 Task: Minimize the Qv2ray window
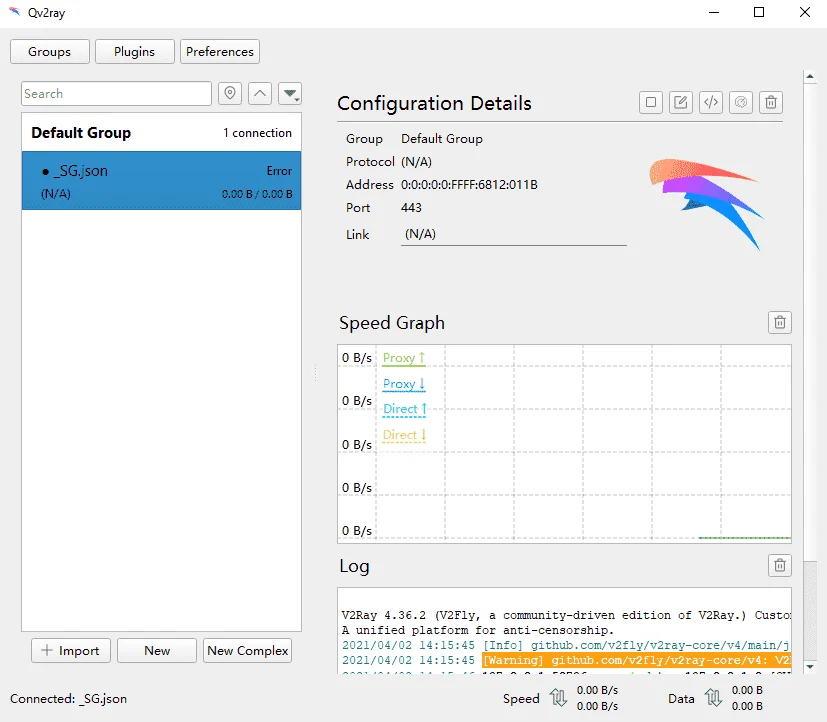tap(714, 12)
